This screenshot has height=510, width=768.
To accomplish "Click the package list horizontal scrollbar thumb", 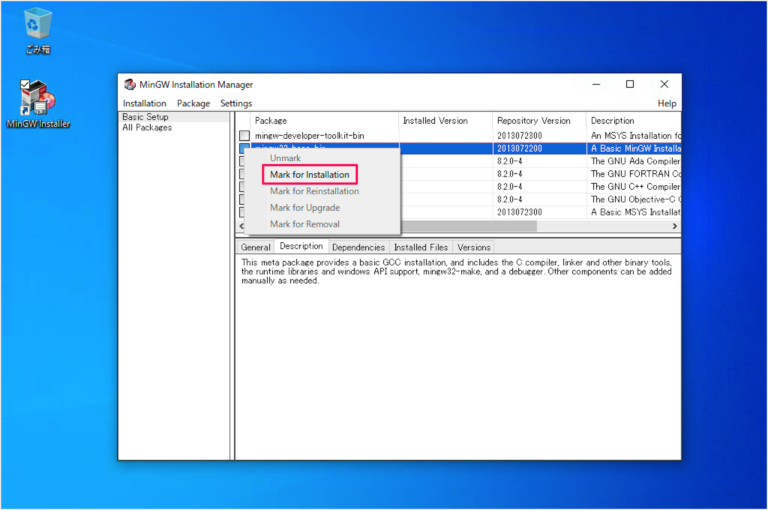I will tap(469, 226).
